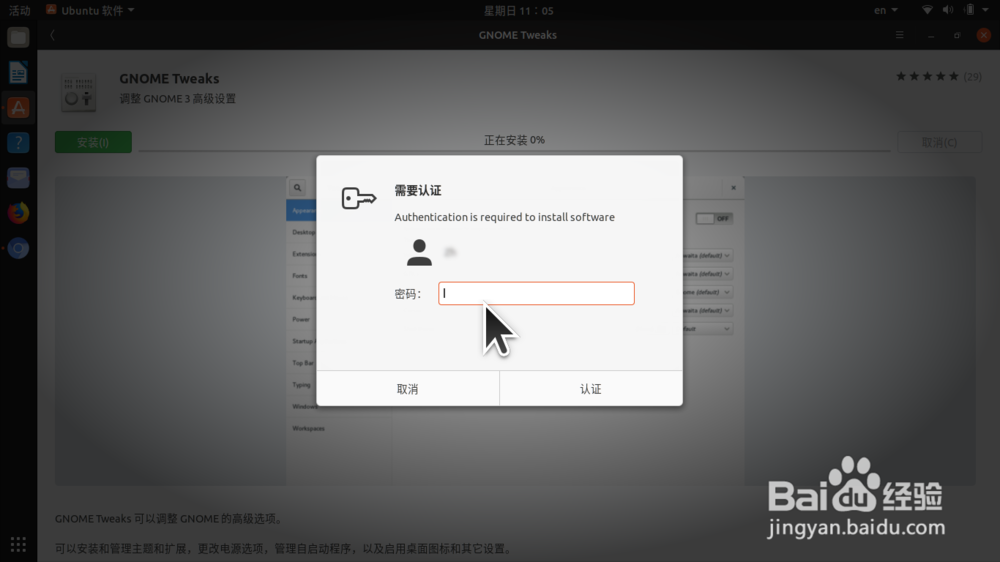The height and width of the screenshot is (562, 1000).
Task: Open the round blue app icon in the dock
Action: tap(18, 248)
